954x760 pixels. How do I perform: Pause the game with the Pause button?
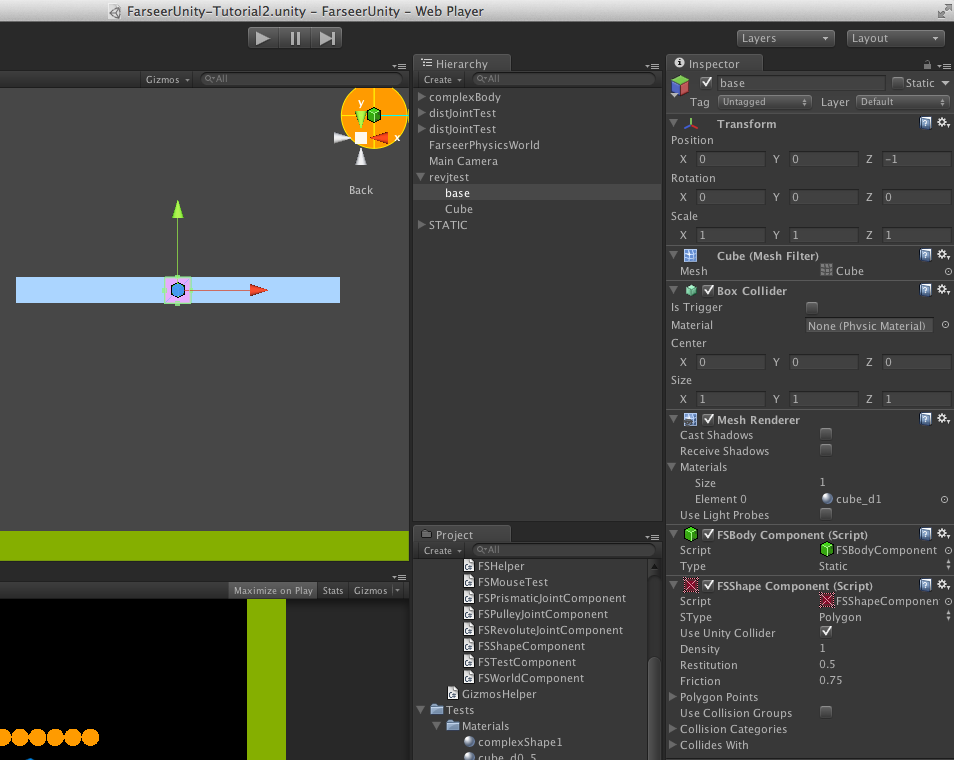click(295, 38)
